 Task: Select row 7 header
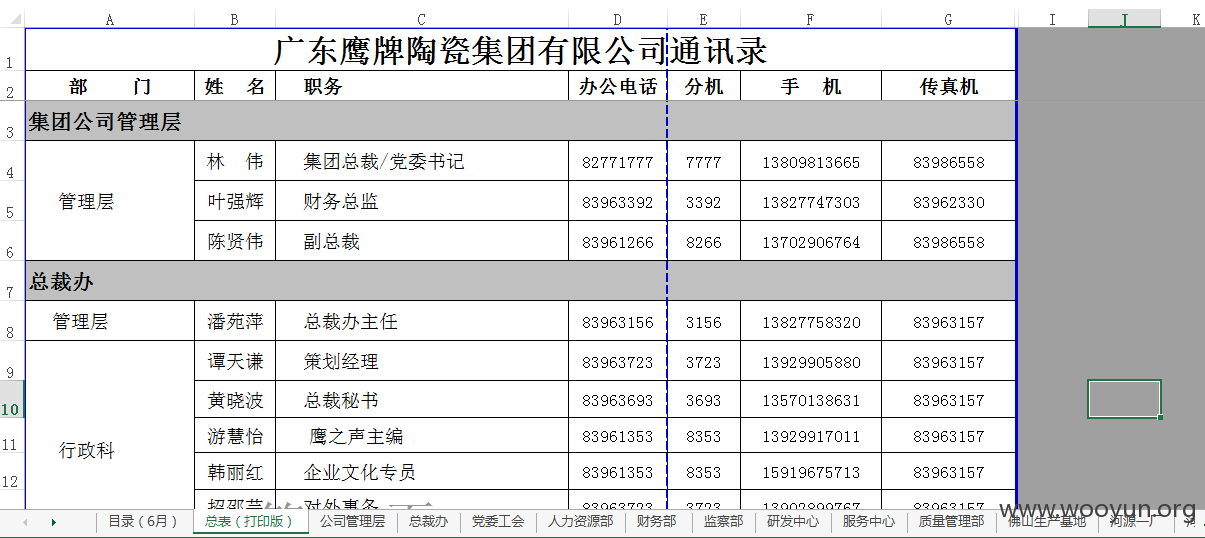(12, 281)
